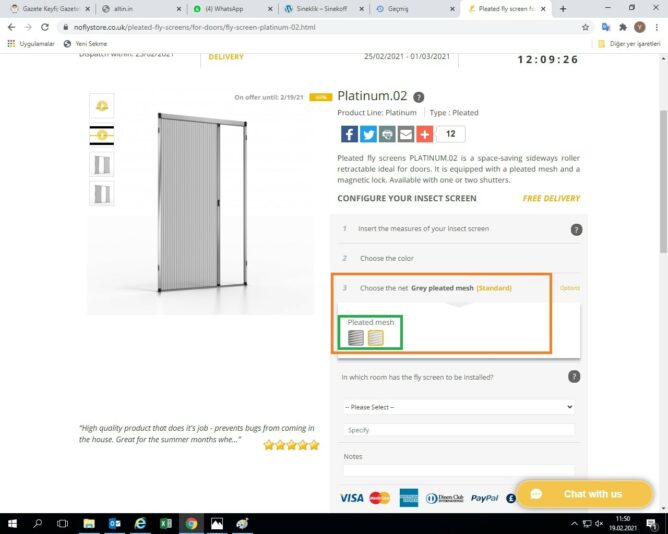Switch to the Sineklik – Sinekoff tab

(x=322, y=9)
